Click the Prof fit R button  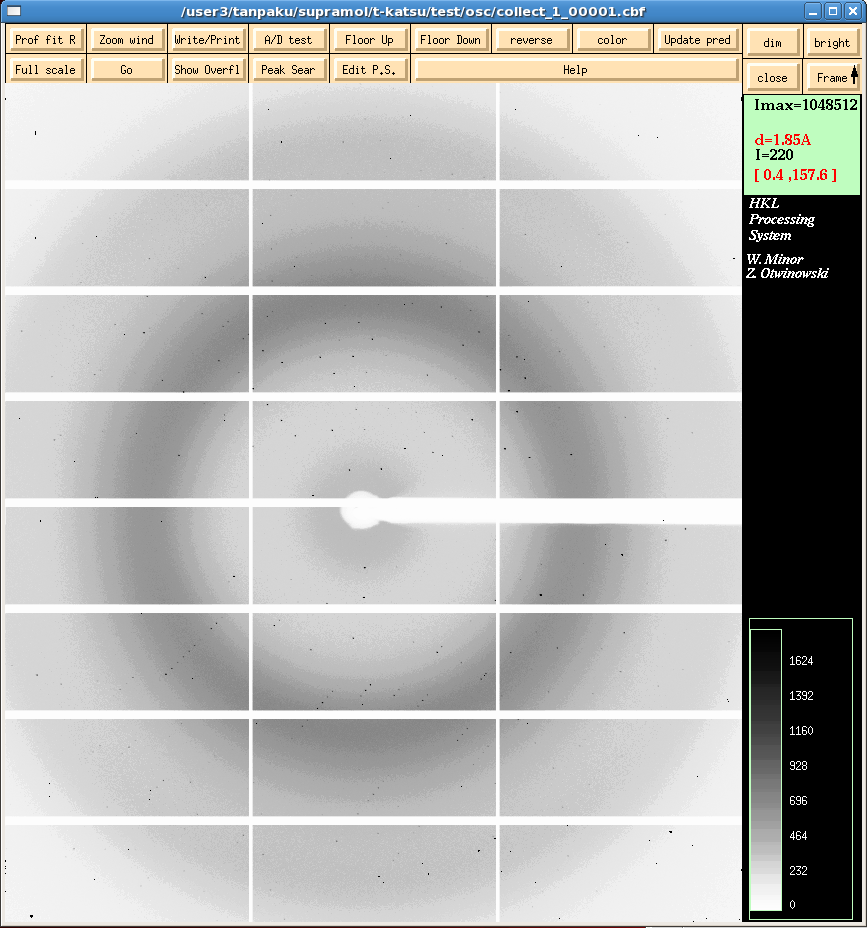click(x=45, y=40)
